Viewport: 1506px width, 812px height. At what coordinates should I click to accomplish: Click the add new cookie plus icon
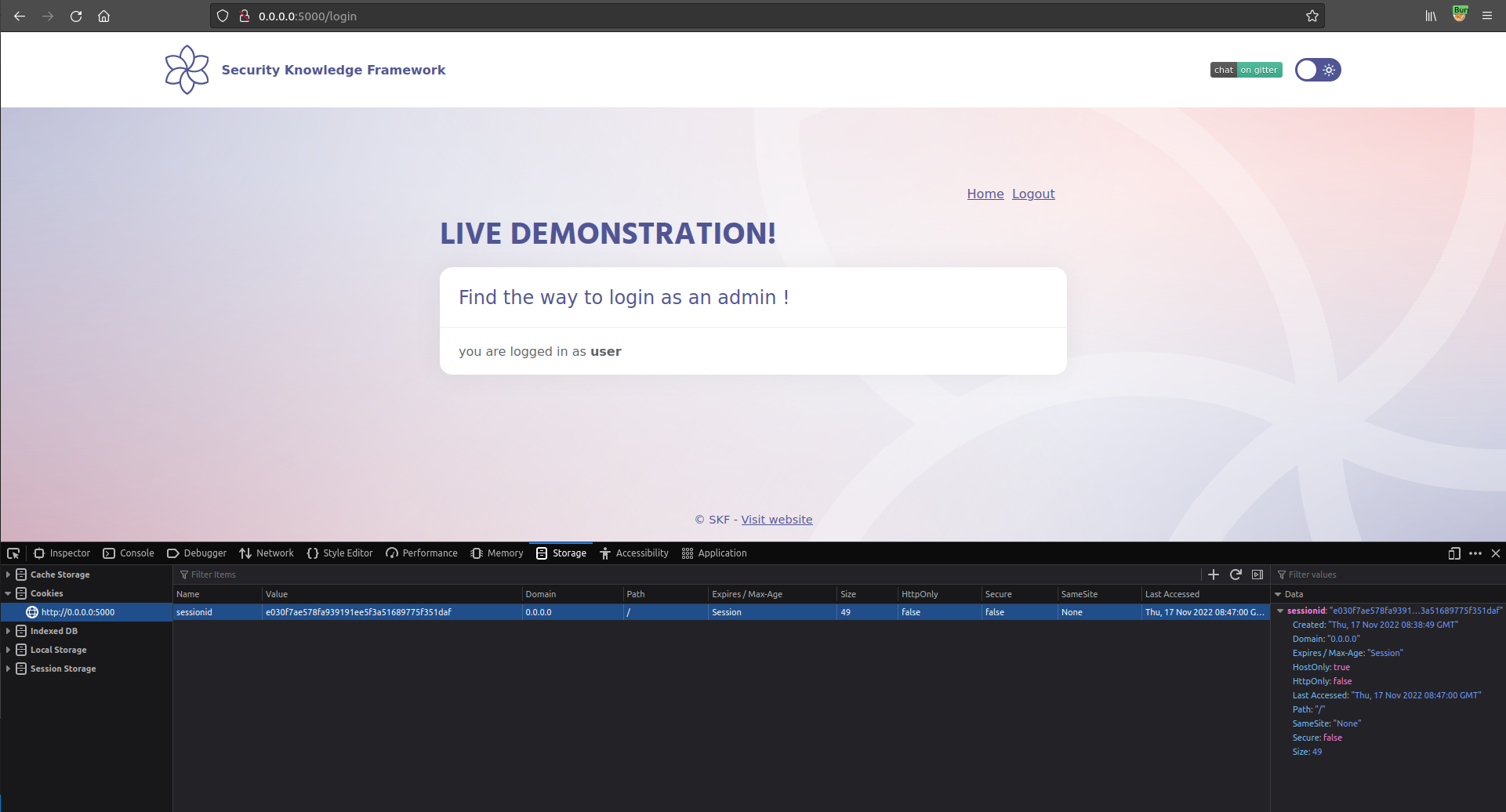(x=1214, y=575)
